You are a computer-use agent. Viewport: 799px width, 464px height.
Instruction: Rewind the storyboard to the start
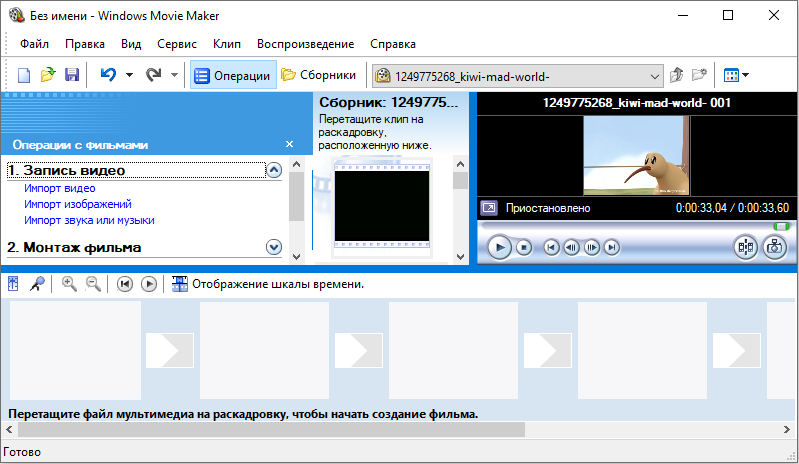(124, 284)
